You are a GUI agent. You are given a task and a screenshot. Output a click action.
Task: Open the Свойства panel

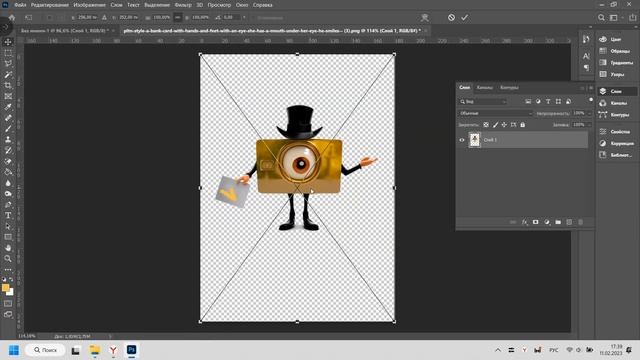pos(617,131)
